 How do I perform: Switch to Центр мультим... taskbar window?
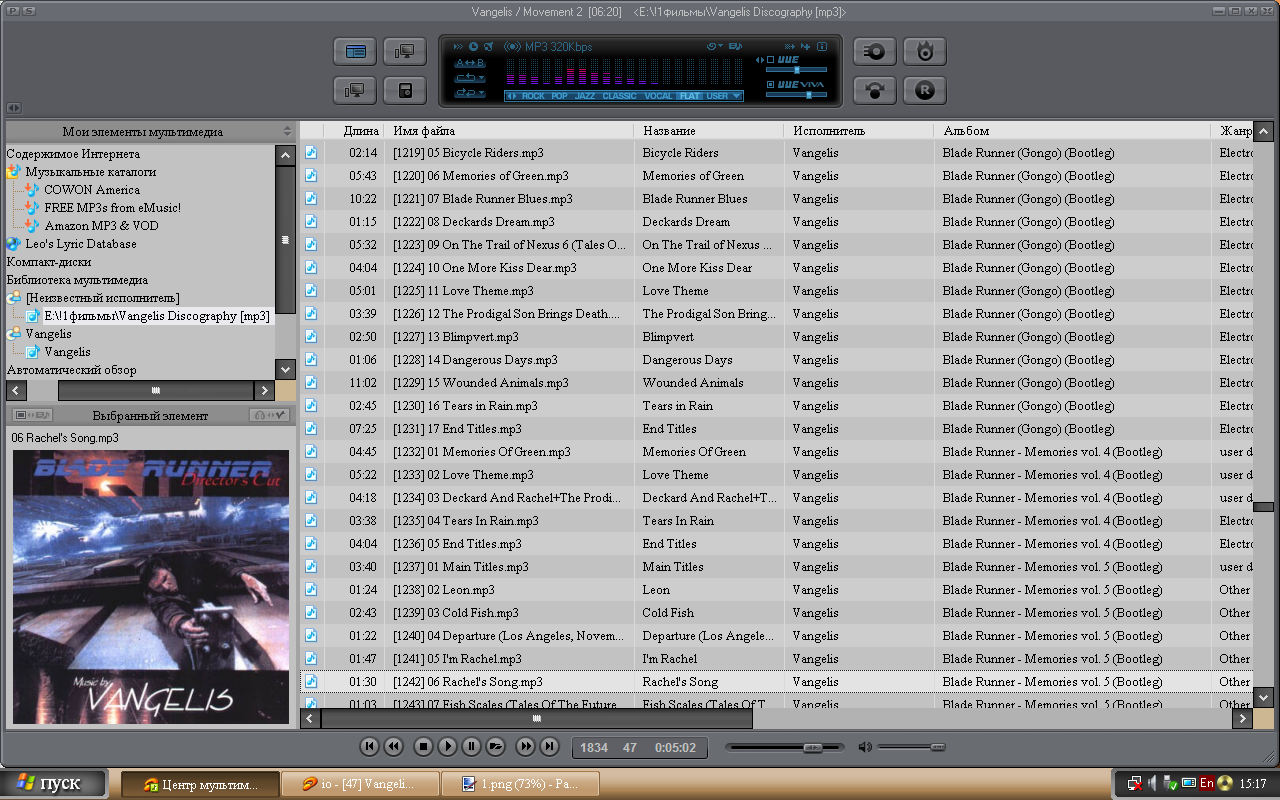point(200,784)
